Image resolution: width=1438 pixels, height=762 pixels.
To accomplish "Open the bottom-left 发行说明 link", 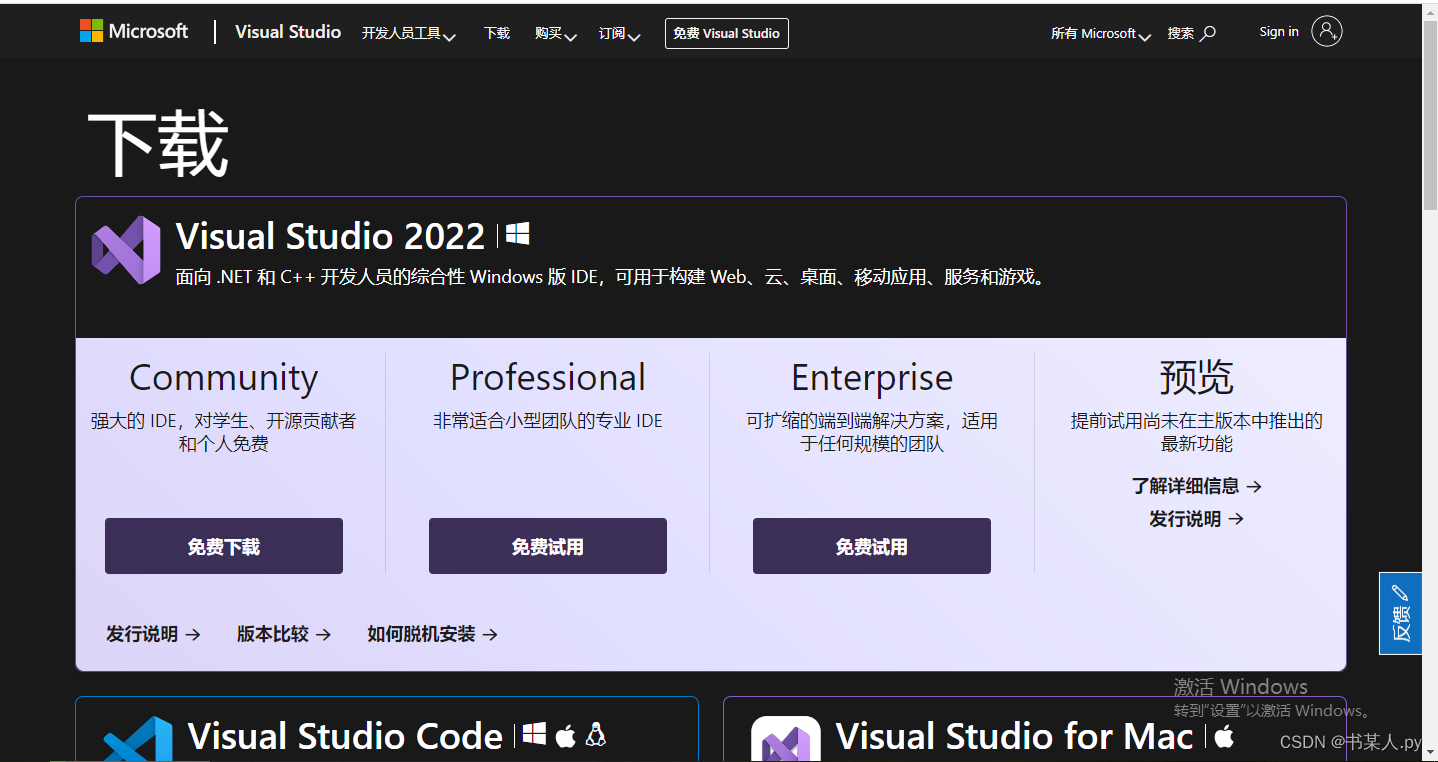I will tap(154, 634).
